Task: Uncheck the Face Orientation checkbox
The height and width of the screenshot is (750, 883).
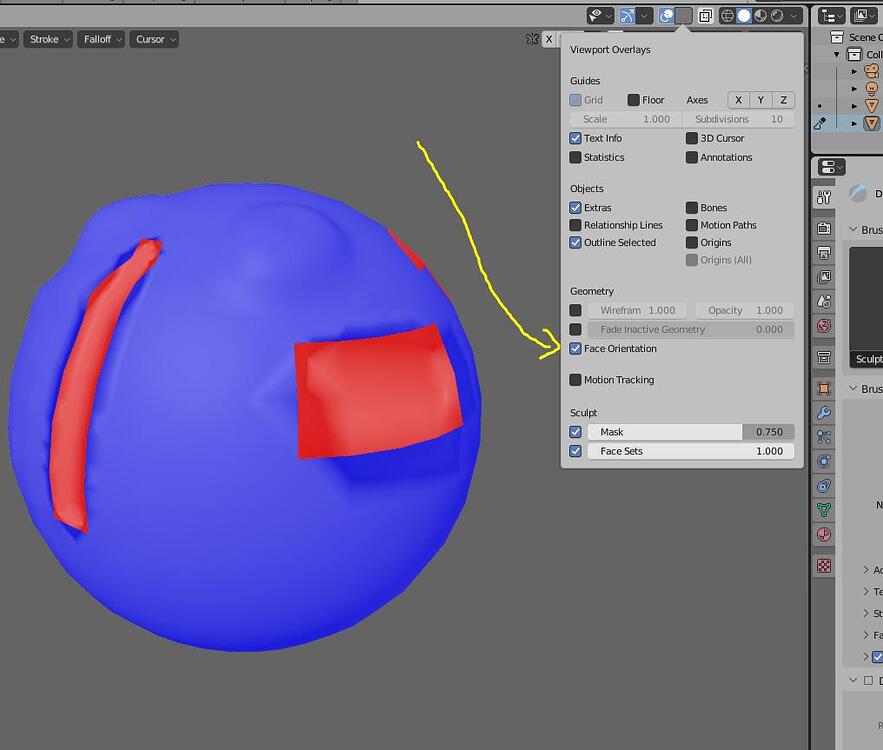Action: (575, 348)
